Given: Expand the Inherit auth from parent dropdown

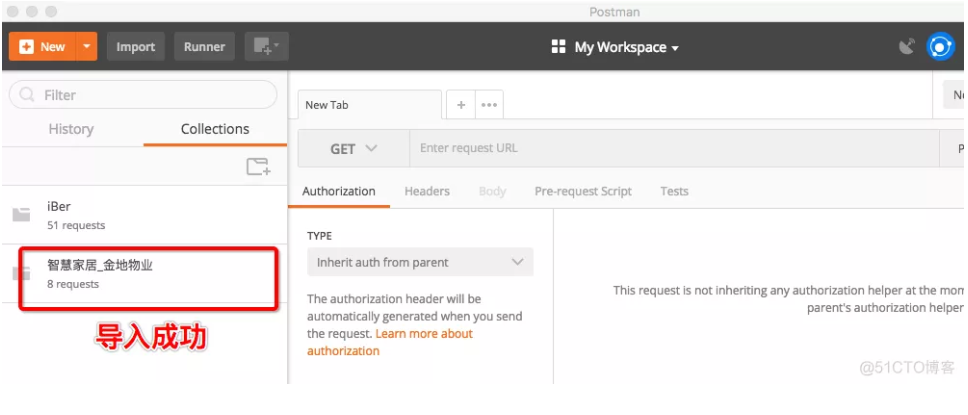Looking at the screenshot, I should (420, 262).
